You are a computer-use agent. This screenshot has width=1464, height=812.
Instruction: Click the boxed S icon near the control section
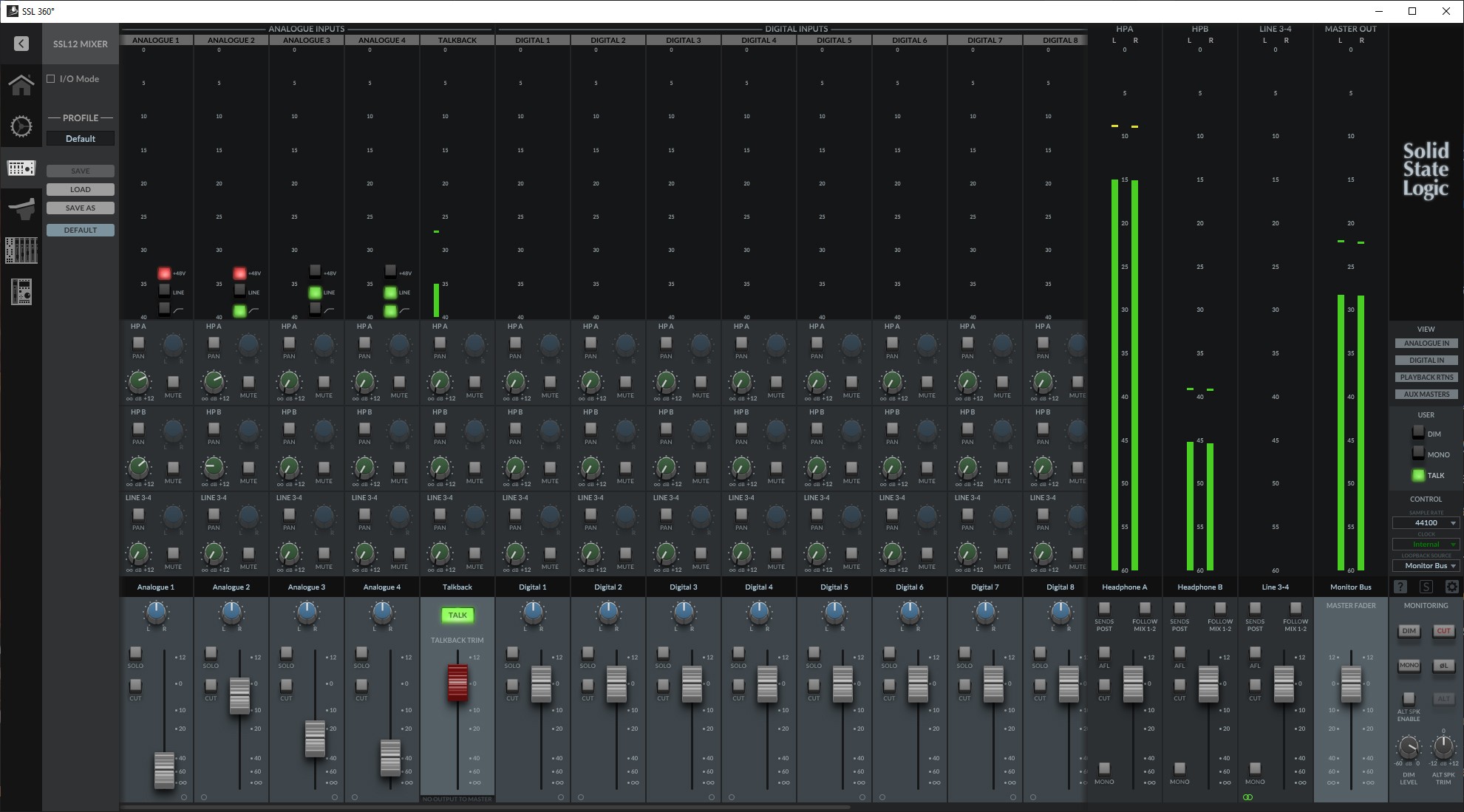click(x=1426, y=587)
